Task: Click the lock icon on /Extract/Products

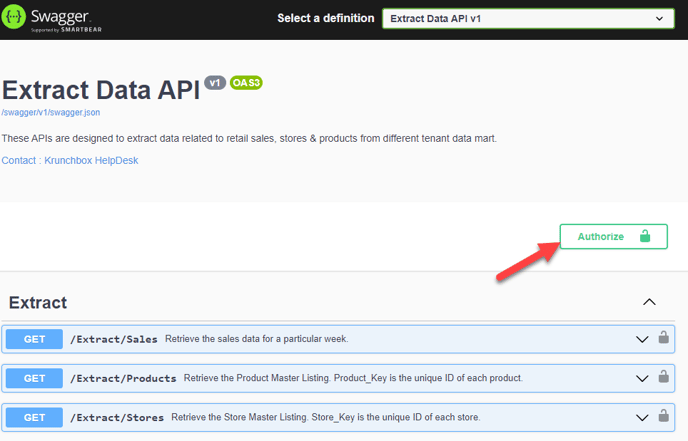Action: point(663,376)
